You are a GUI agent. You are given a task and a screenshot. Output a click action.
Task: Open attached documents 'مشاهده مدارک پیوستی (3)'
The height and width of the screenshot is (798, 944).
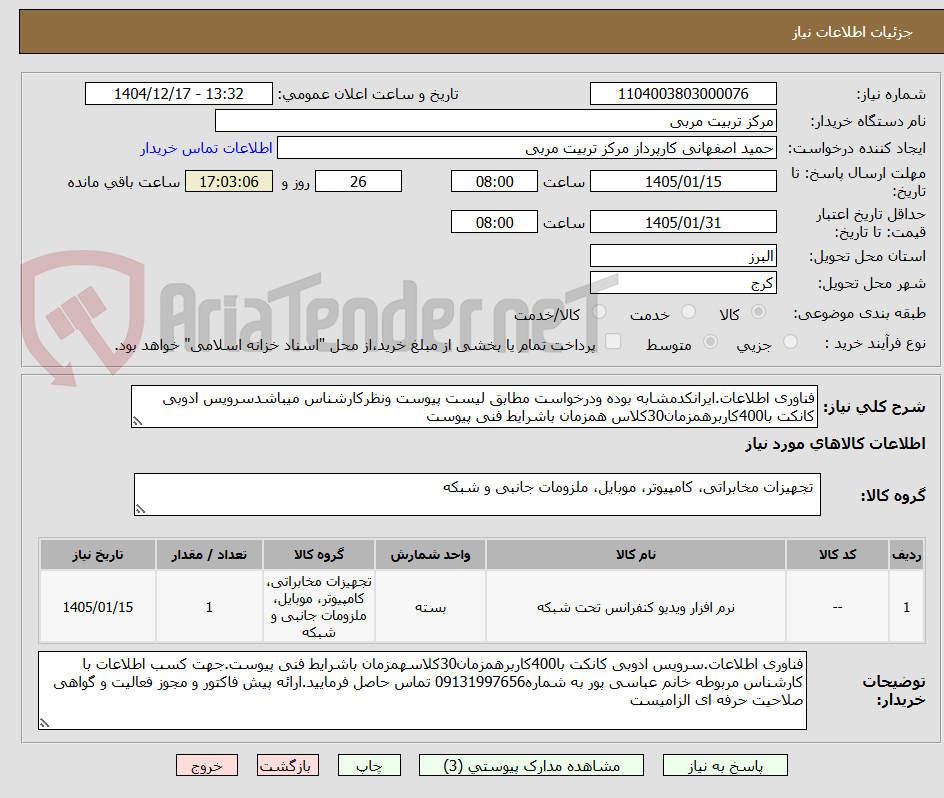click(x=531, y=765)
